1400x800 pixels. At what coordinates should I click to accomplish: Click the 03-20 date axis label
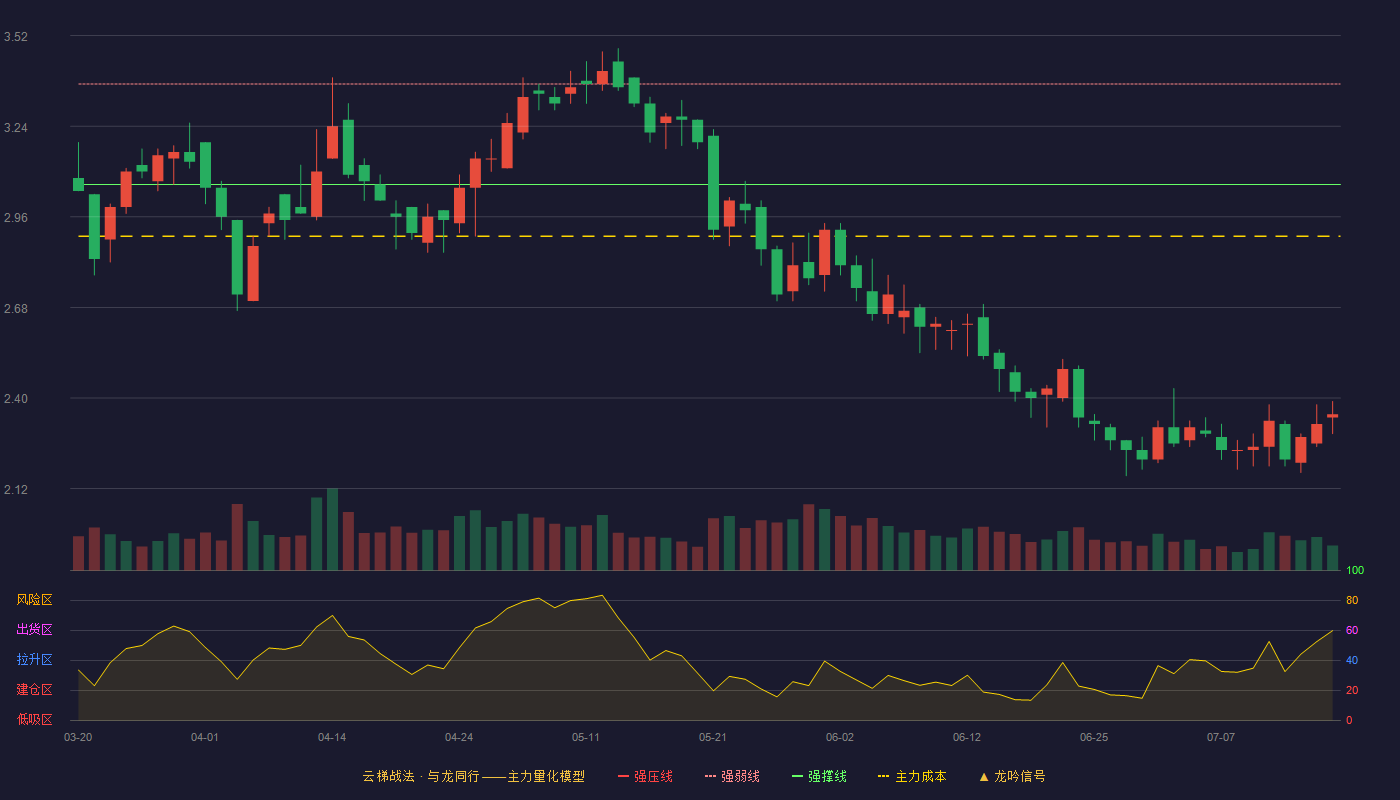point(78,737)
